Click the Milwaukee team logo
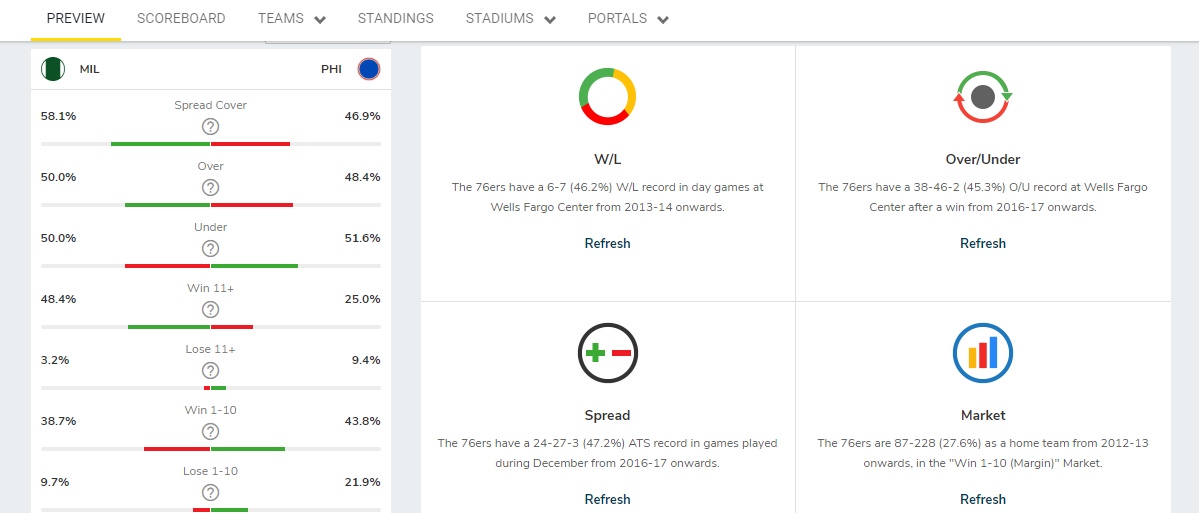This screenshot has width=1199, height=513. coord(52,70)
